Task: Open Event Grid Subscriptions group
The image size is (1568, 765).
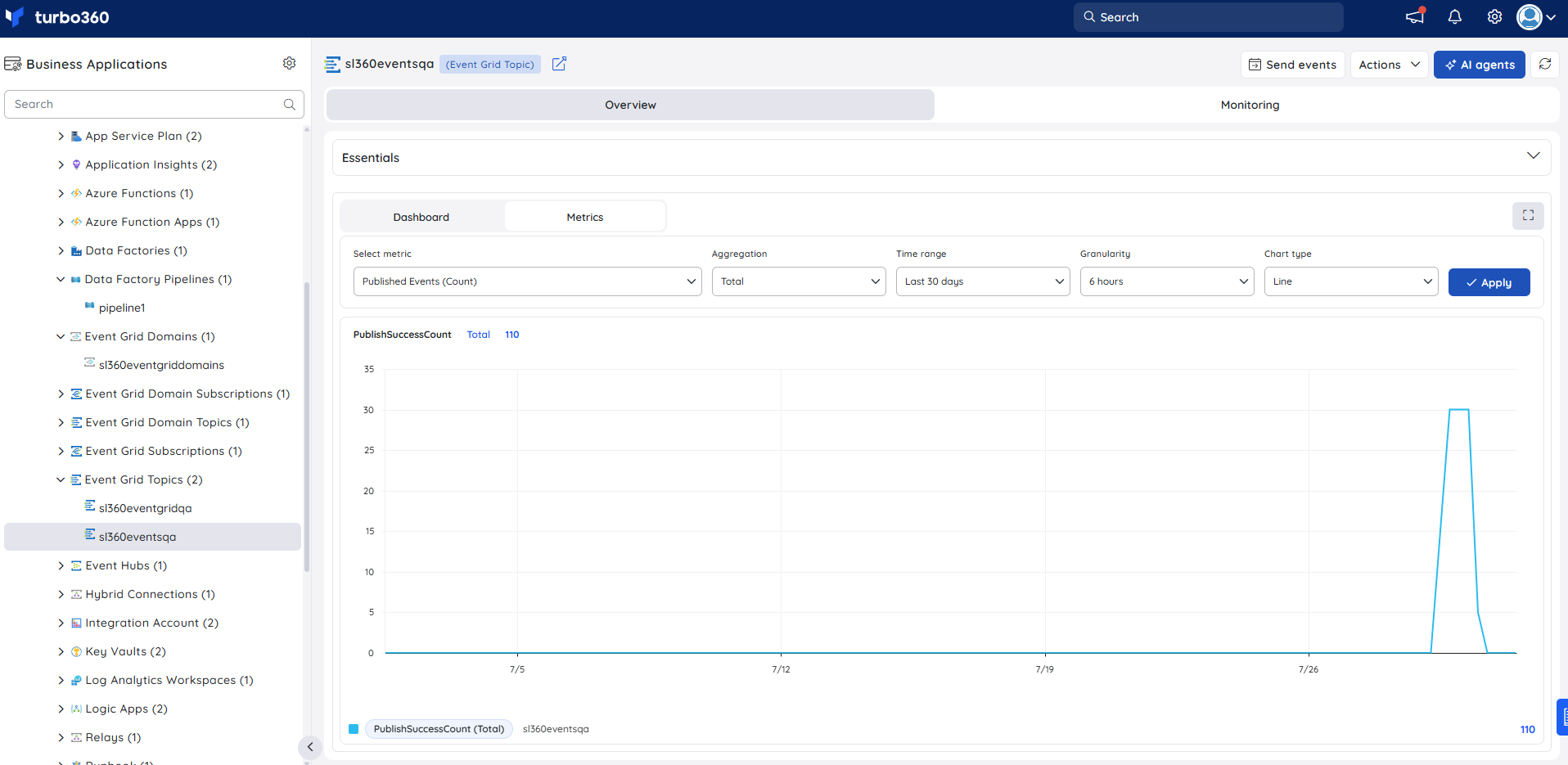Action: [x=164, y=452]
